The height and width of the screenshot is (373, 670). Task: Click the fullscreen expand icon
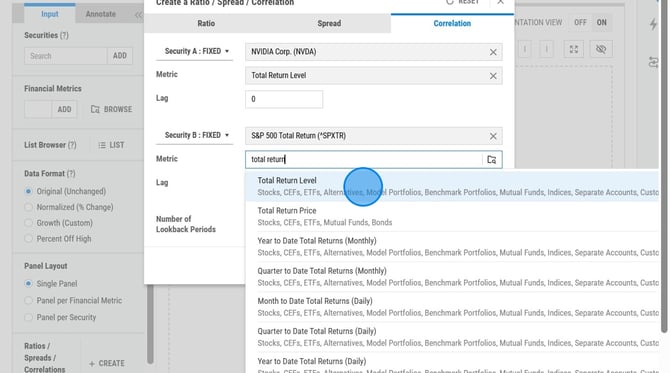tap(573, 49)
